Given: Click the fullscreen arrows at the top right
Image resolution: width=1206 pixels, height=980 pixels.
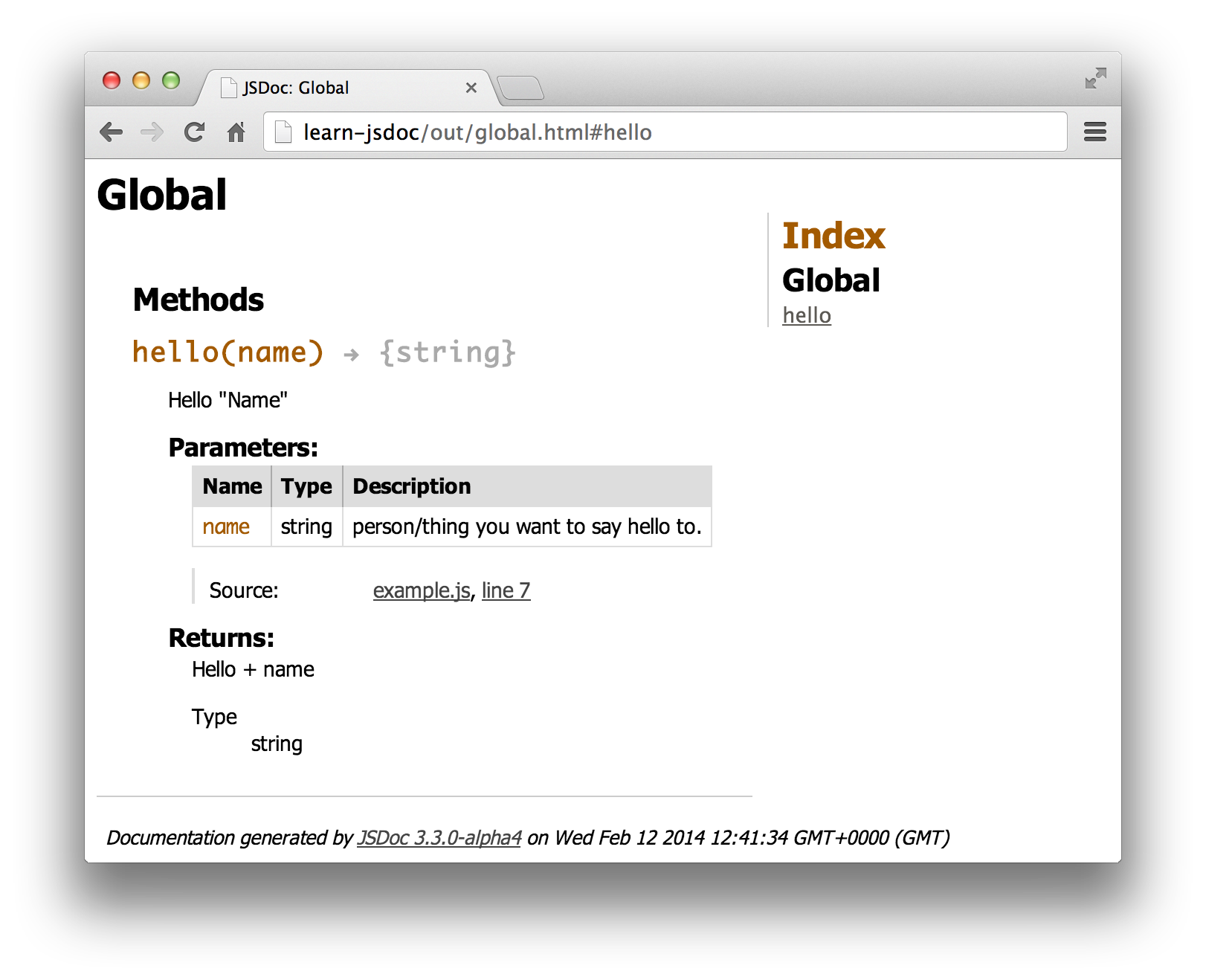Looking at the screenshot, I should [x=1094, y=77].
